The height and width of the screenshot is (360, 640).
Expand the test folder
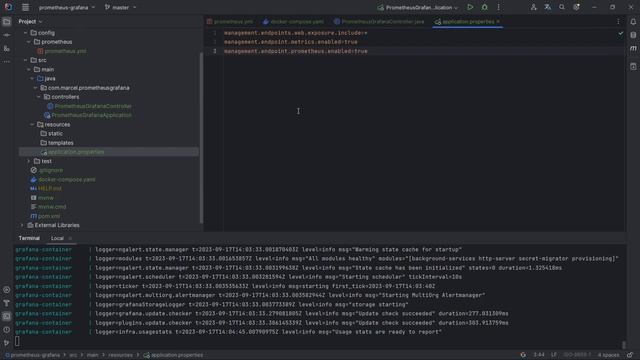pos(29,161)
